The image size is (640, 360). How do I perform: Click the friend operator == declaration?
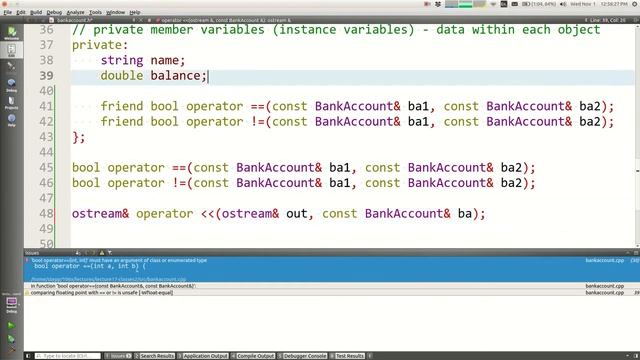pyautogui.click(x=357, y=106)
